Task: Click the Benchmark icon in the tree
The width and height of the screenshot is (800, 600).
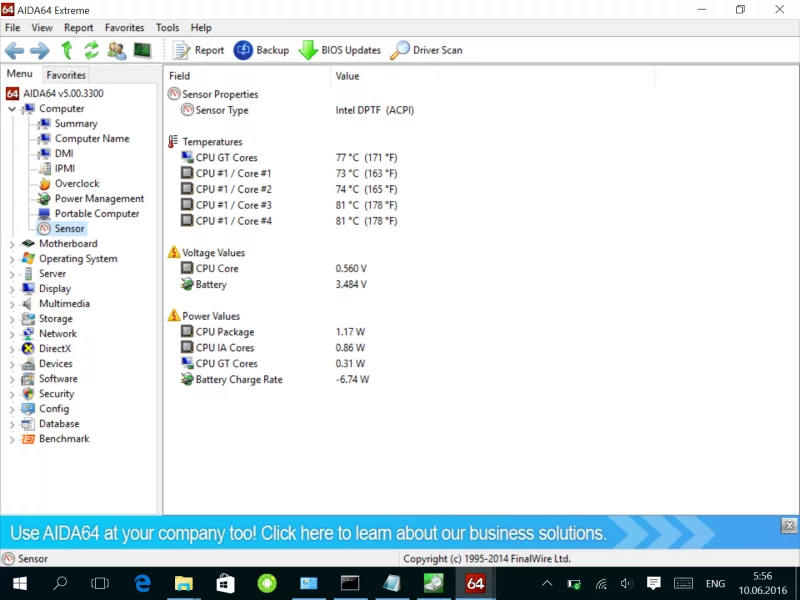Action: click(28, 439)
